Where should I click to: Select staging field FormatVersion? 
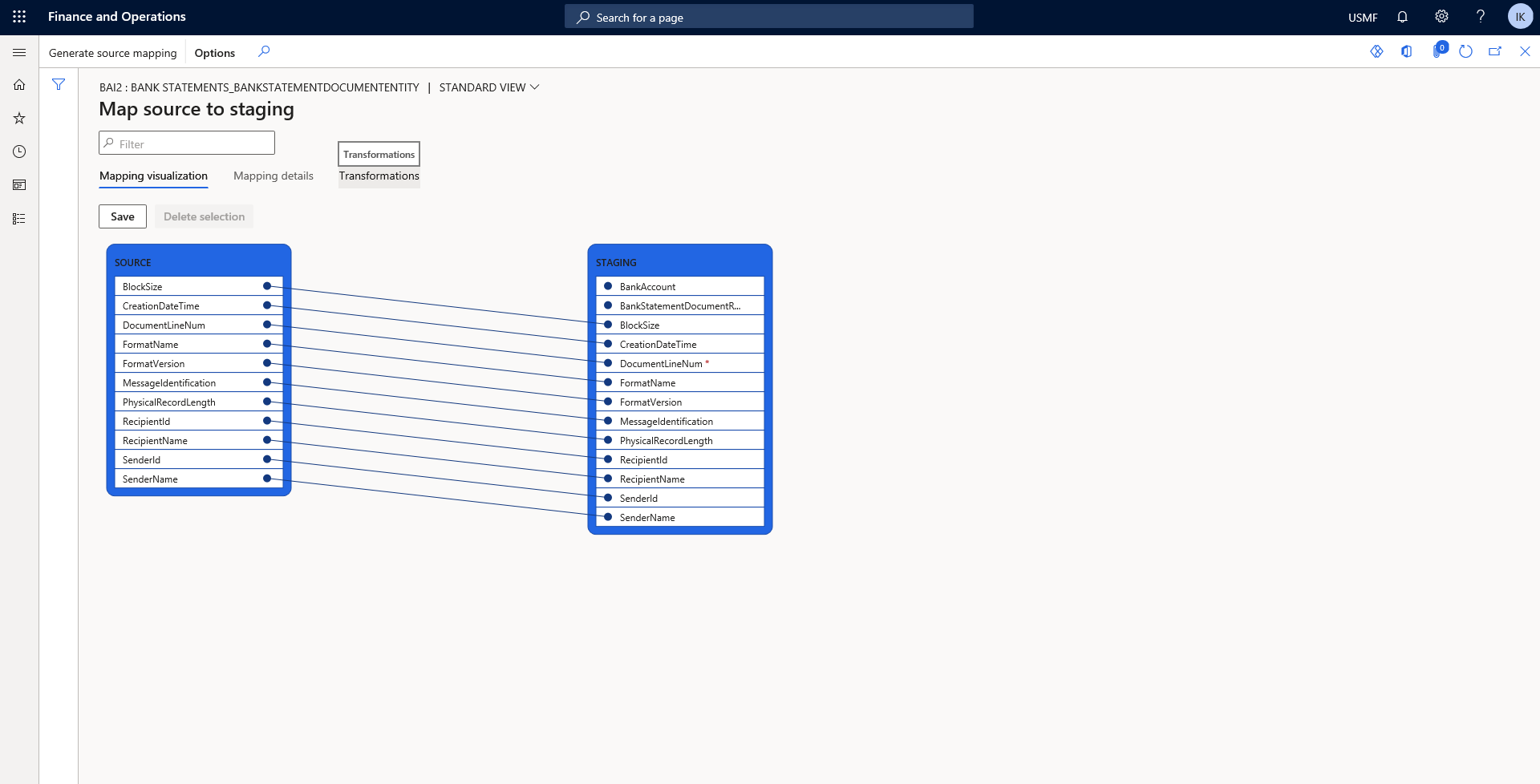click(680, 402)
